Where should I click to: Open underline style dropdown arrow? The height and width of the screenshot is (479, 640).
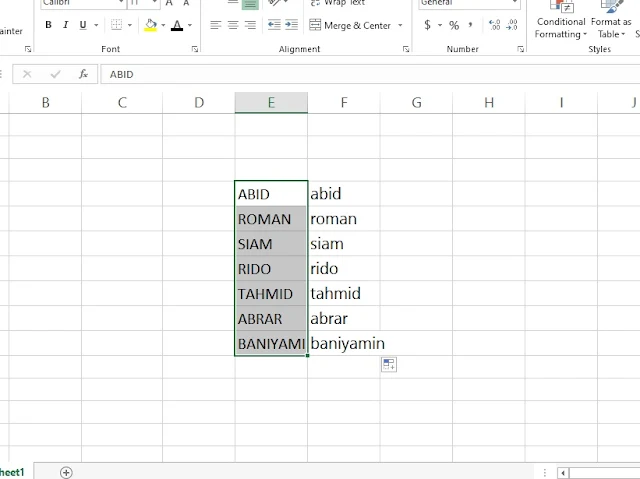point(96,25)
